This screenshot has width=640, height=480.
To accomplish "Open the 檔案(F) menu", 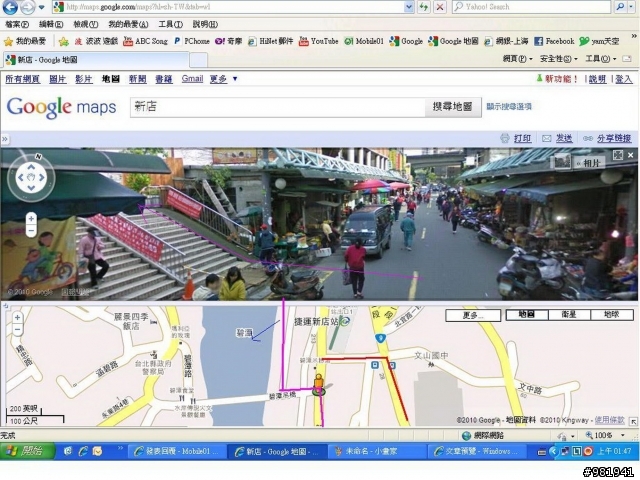I will [17, 24].
